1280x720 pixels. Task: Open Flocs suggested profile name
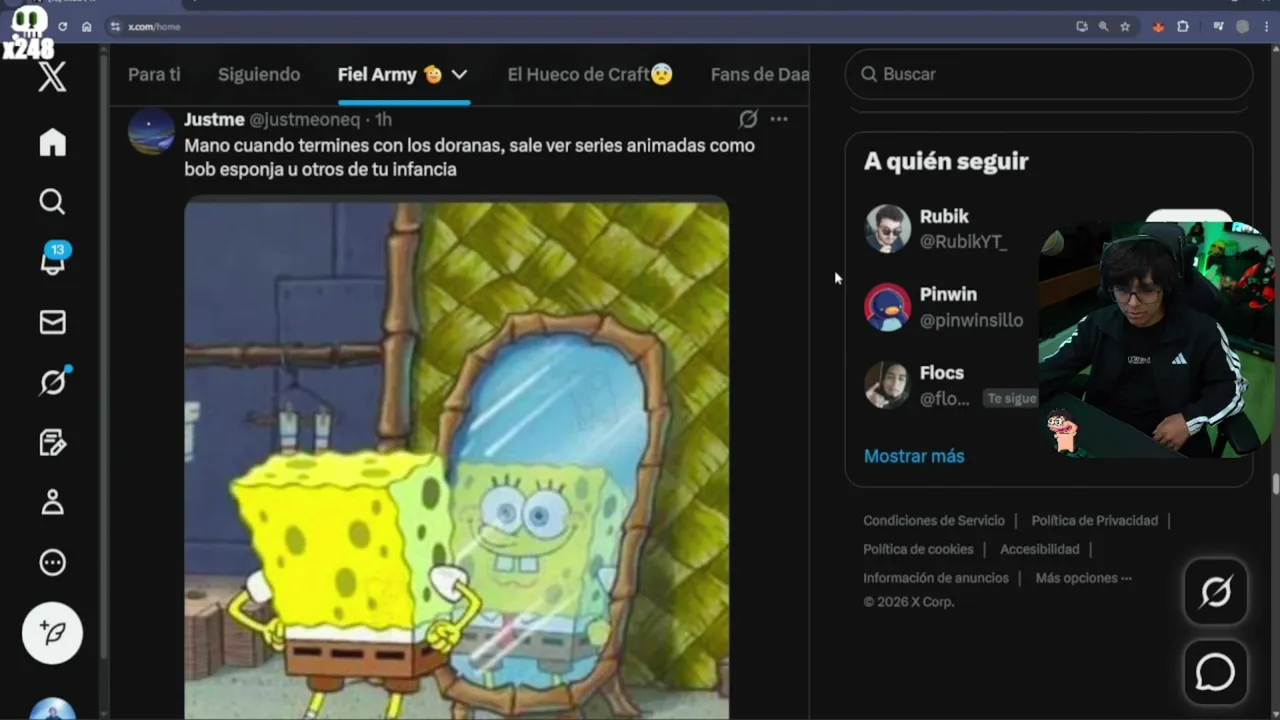pos(942,373)
